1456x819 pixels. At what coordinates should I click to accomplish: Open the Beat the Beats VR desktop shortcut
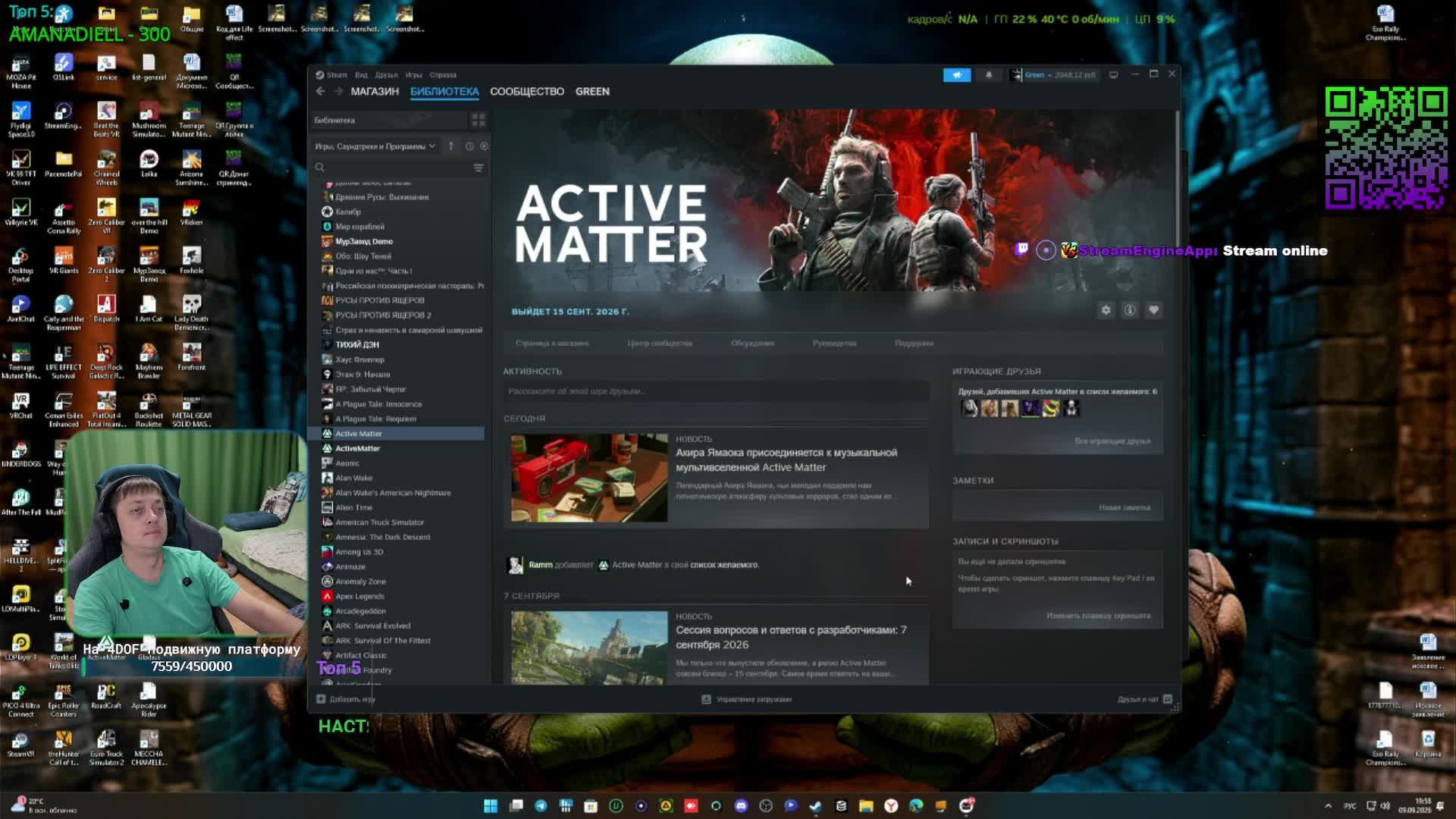[x=106, y=120]
